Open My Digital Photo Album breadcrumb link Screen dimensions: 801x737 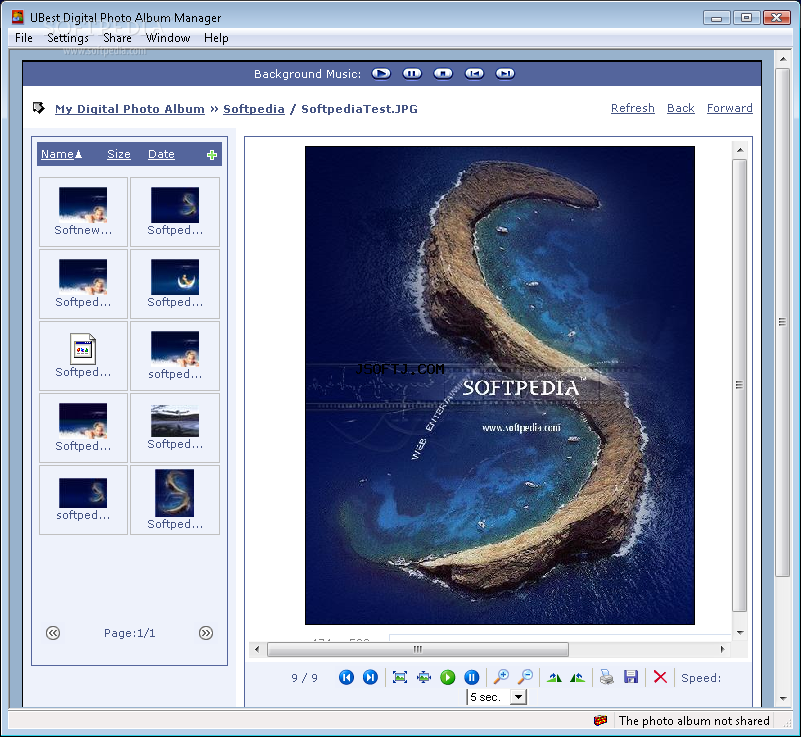[x=130, y=109]
